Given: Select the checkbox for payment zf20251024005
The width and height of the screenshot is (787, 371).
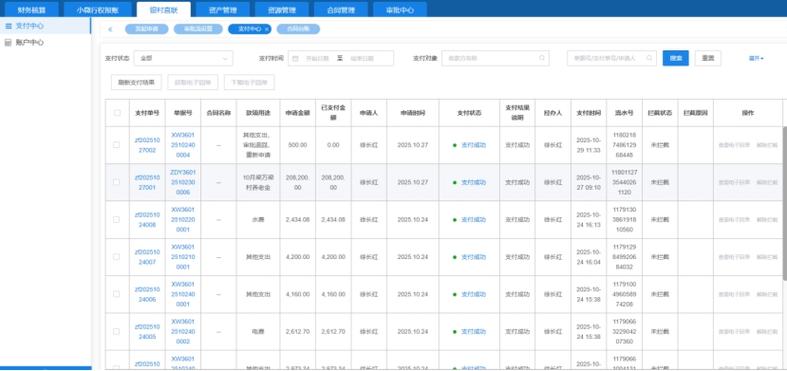Looking at the screenshot, I should pyautogui.click(x=117, y=332).
